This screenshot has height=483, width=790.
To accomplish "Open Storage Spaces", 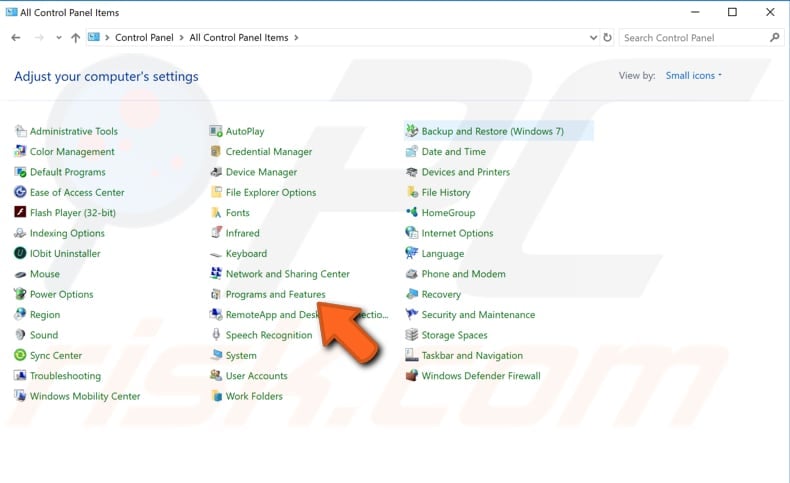I will tap(454, 335).
